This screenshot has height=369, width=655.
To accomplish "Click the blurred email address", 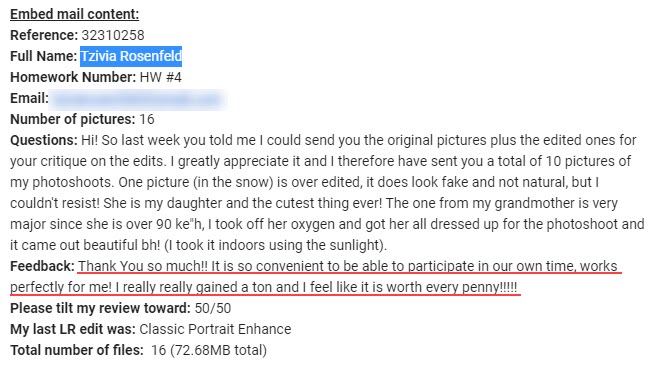I will (x=137, y=99).
